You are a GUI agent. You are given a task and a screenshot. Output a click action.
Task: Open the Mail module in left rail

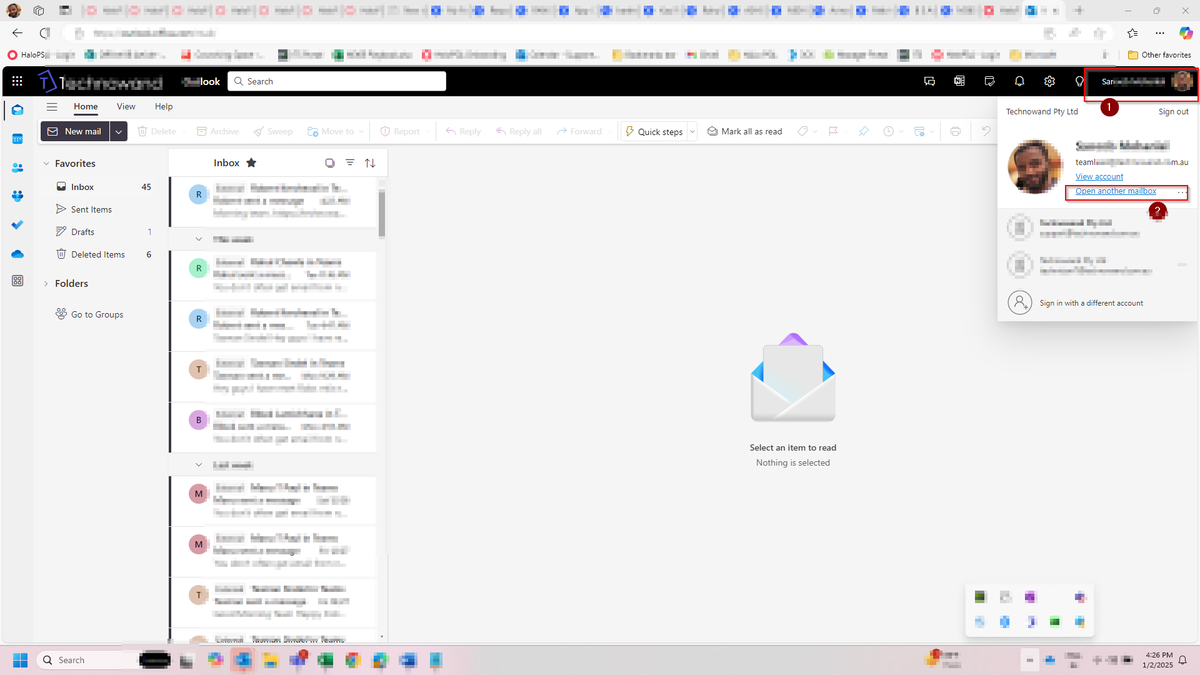(x=17, y=110)
